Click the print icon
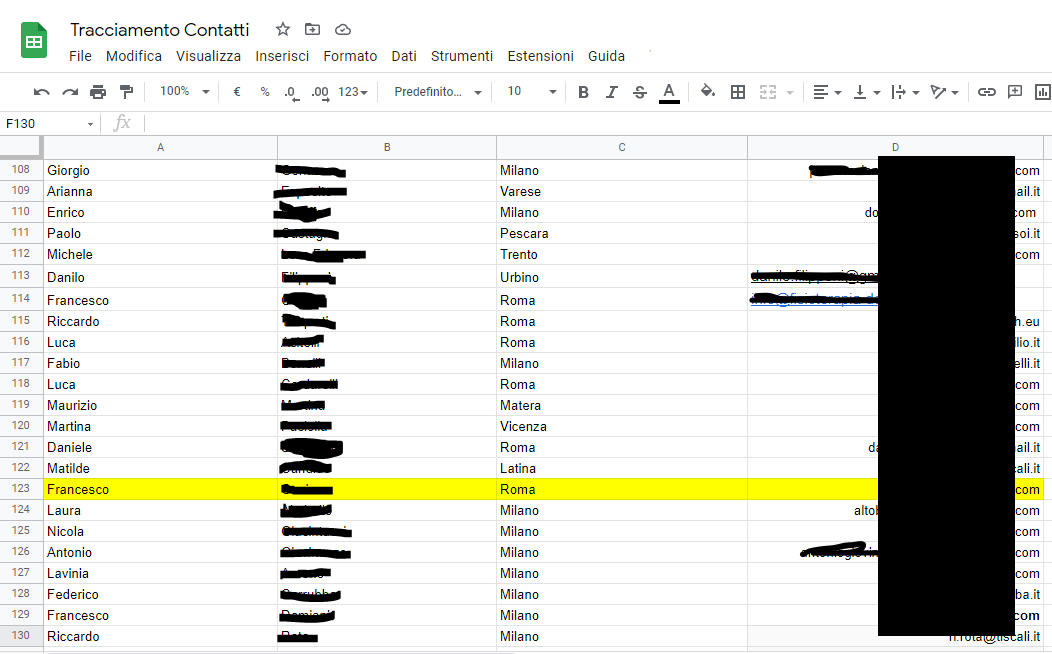The height and width of the screenshot is (654, 1052). pyautogui.click(x=98, y=92)
